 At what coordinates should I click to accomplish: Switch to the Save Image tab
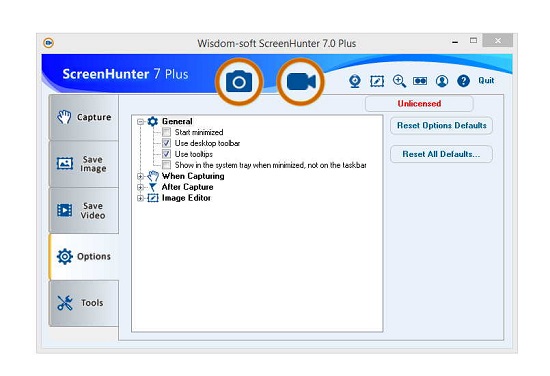(83, 164)
